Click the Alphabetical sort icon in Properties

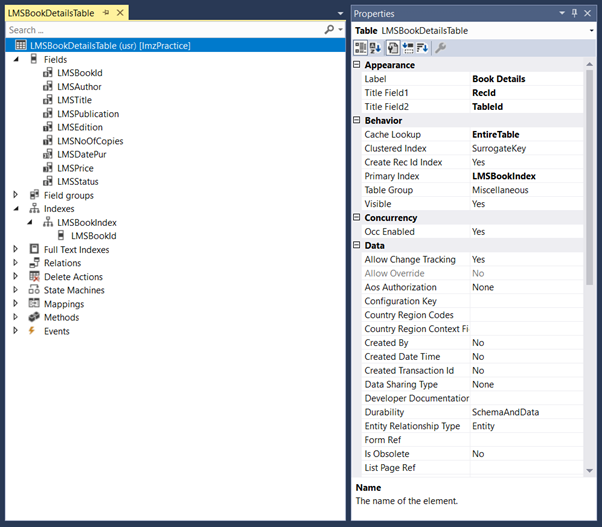376,48
